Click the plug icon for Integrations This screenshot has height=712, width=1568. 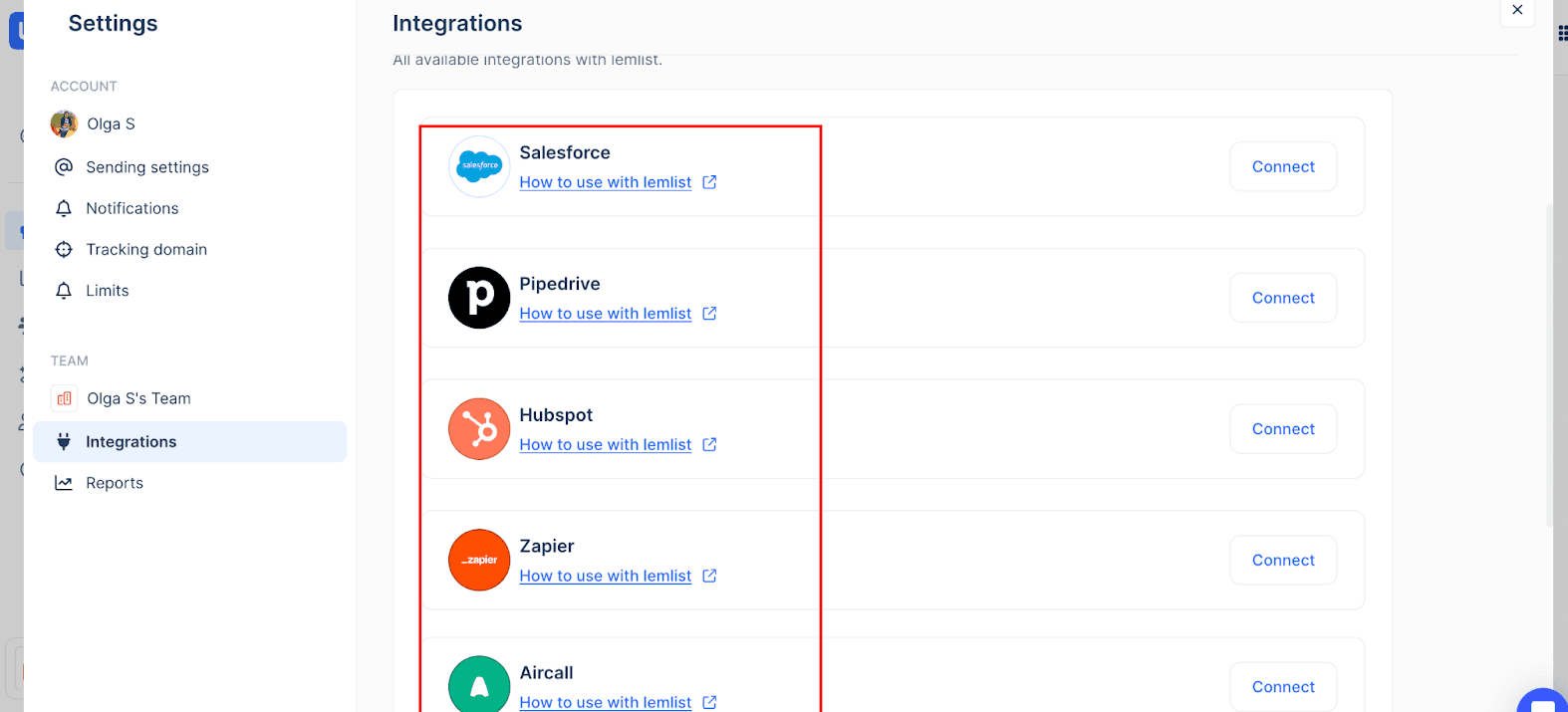tap(64, 441)
